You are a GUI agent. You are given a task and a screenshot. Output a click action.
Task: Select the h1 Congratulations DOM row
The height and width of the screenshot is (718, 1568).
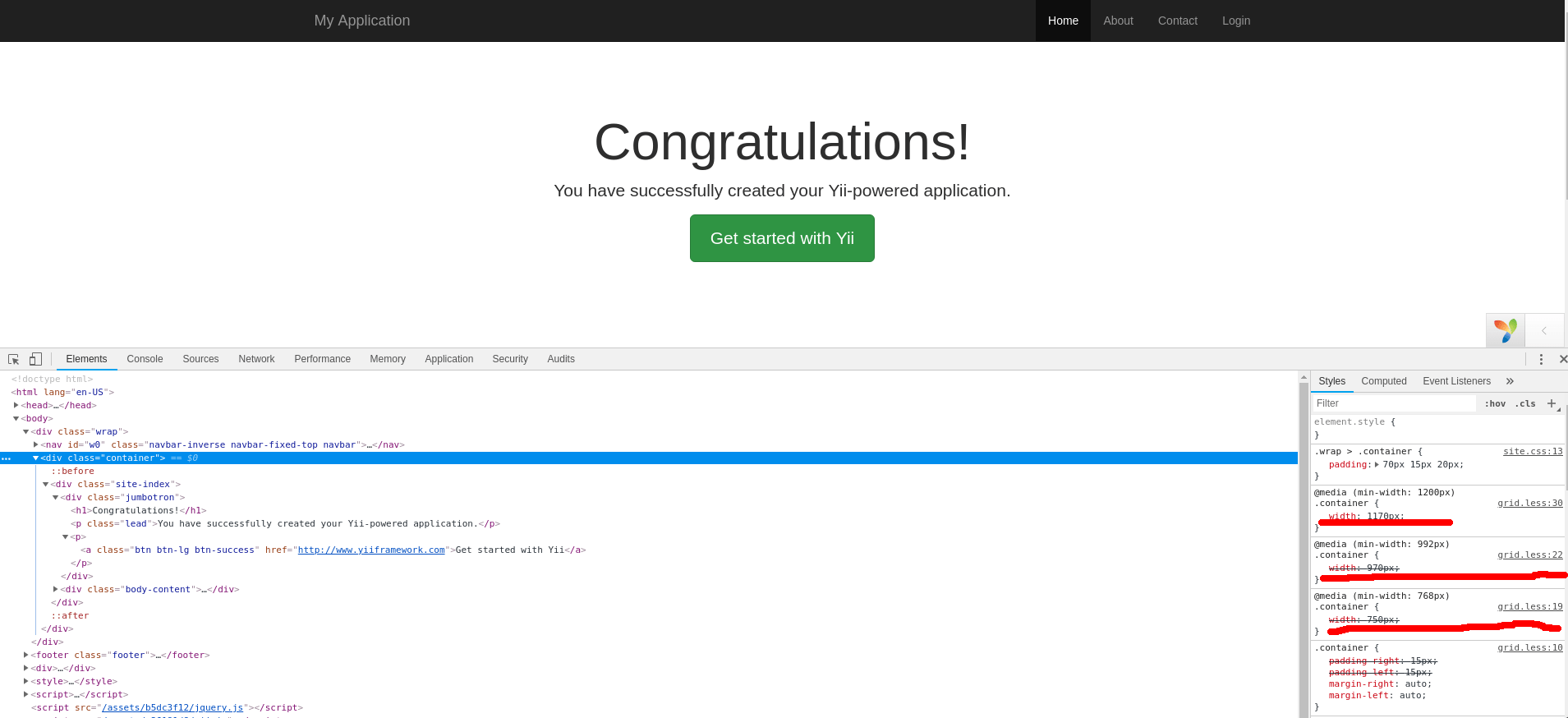pos(138,510)
